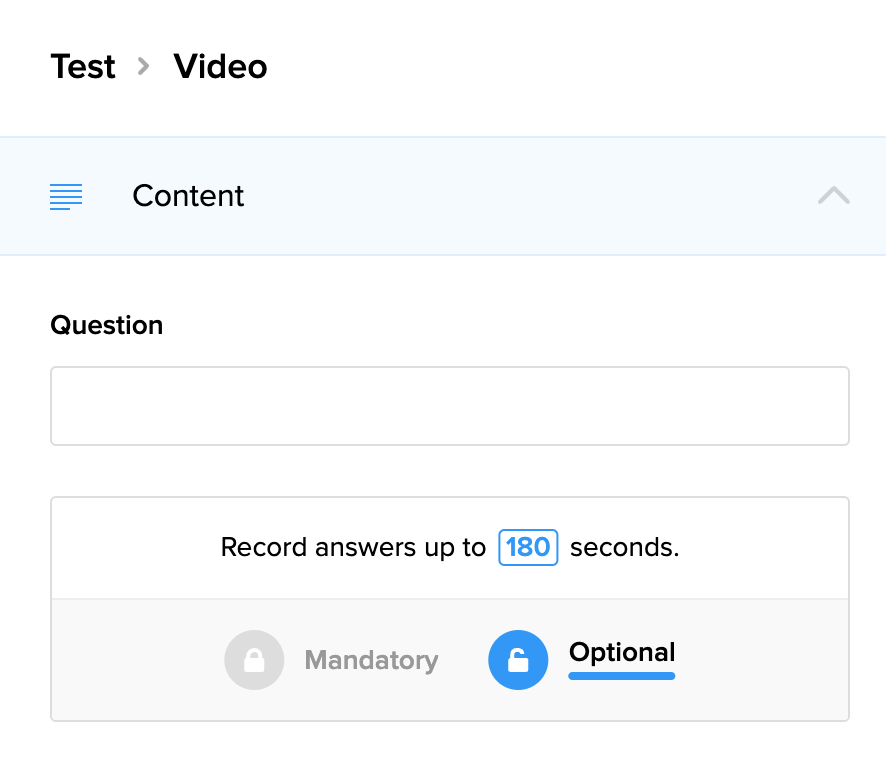This screenshot has width=886, height=768.
Task: Click the Video breadcrumb title
Action: pos(220,67)
